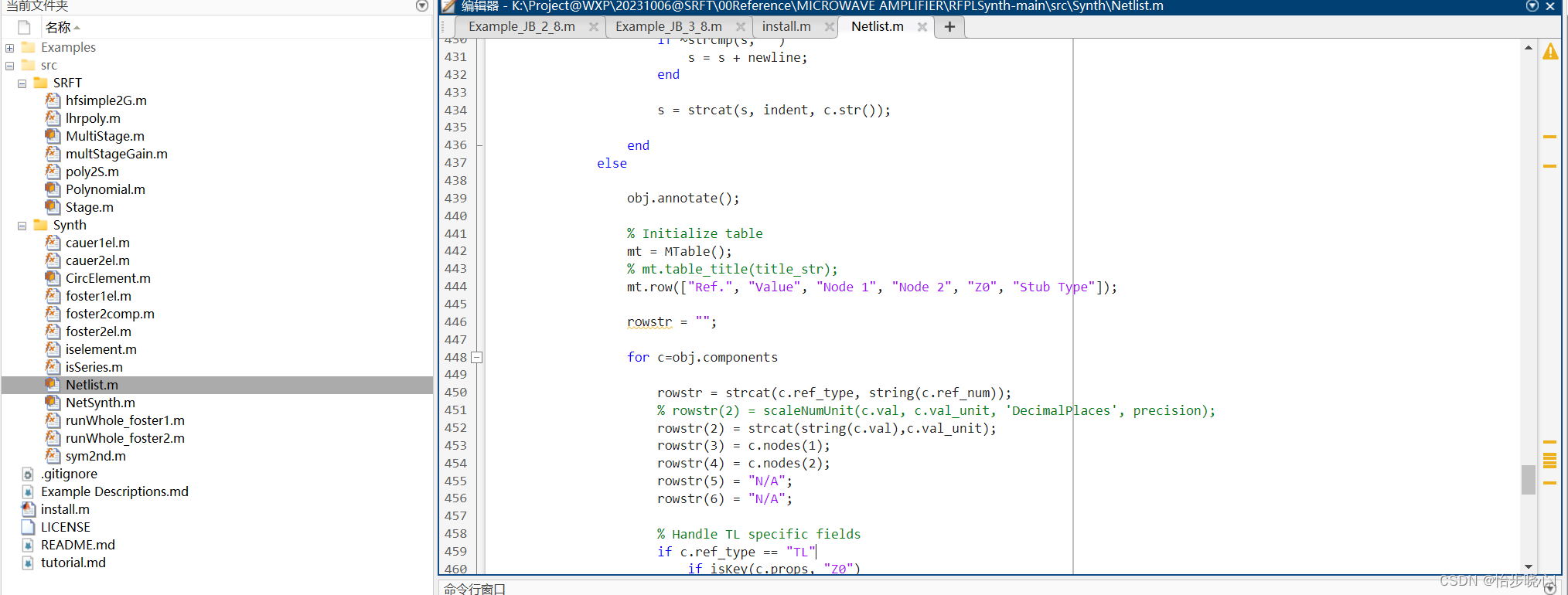
Task: Switch to the install.m editor tab
Action: (x=786, y=26)
